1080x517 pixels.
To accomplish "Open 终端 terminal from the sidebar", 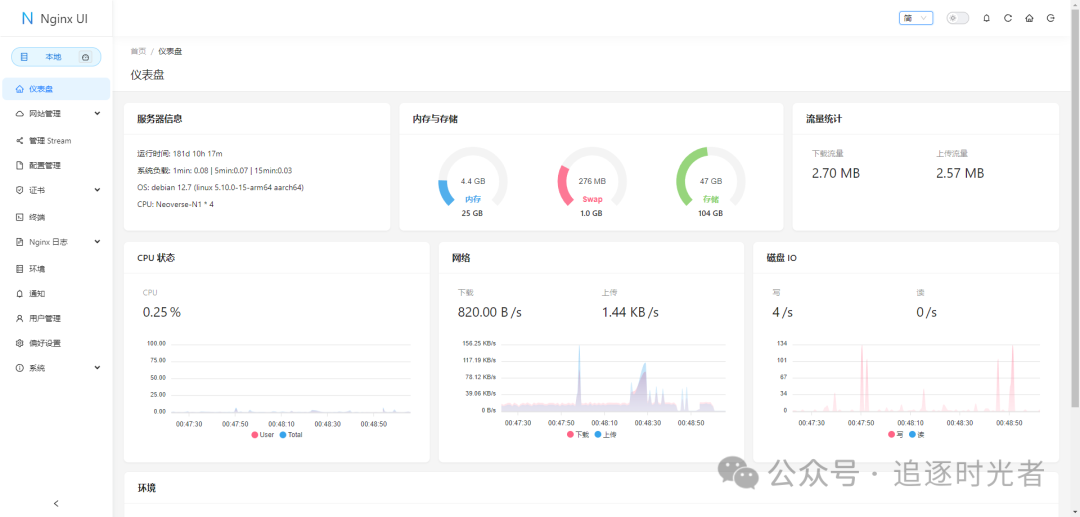I will pyautogui.click(x=37, y=217).
